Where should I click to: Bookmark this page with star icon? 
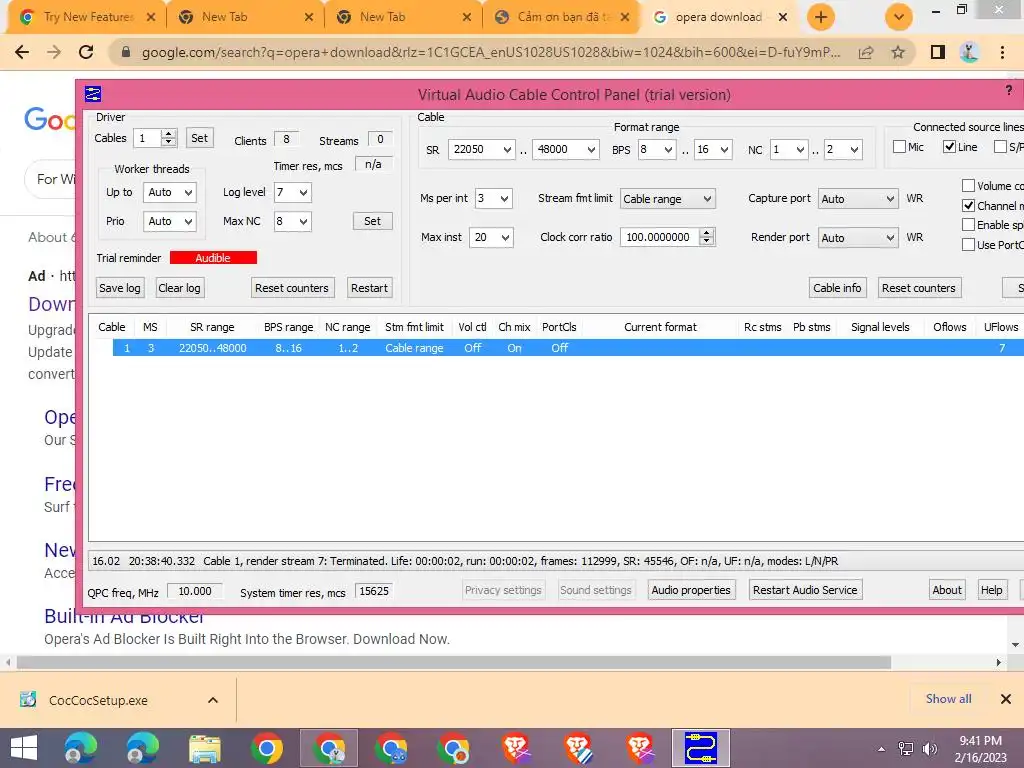(x=898, y=52)
